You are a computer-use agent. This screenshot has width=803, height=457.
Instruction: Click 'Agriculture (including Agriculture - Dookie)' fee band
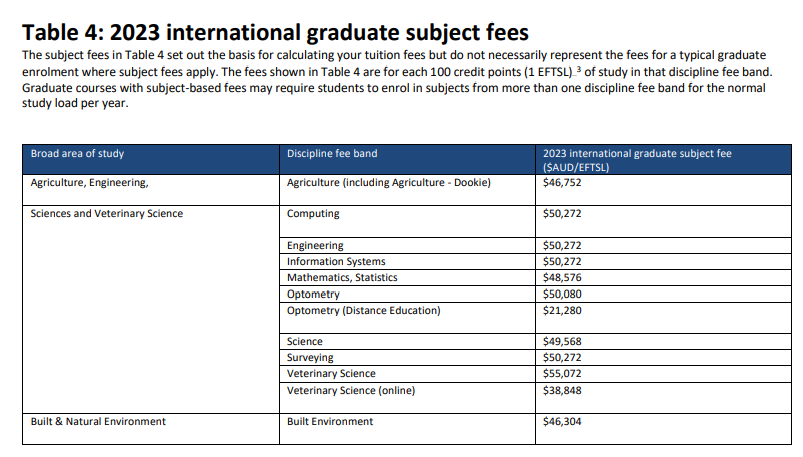(388, 183)
